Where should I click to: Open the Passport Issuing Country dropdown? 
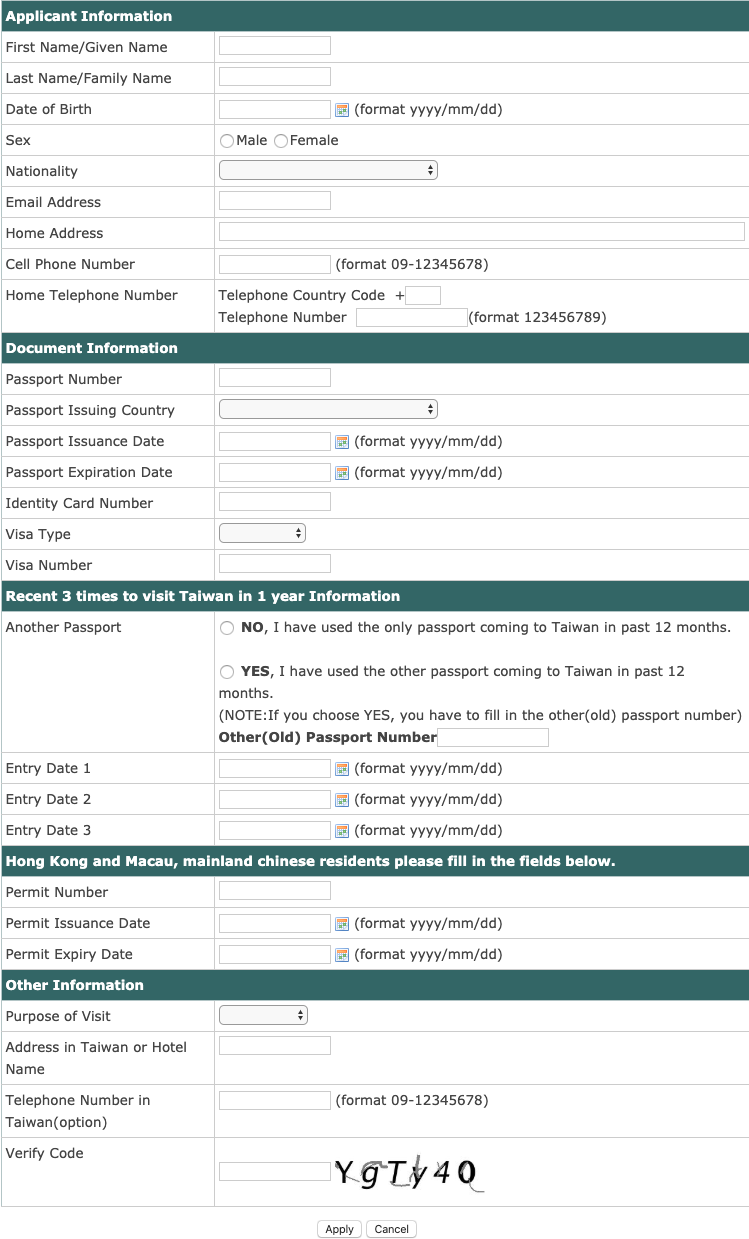coord(328,409)
